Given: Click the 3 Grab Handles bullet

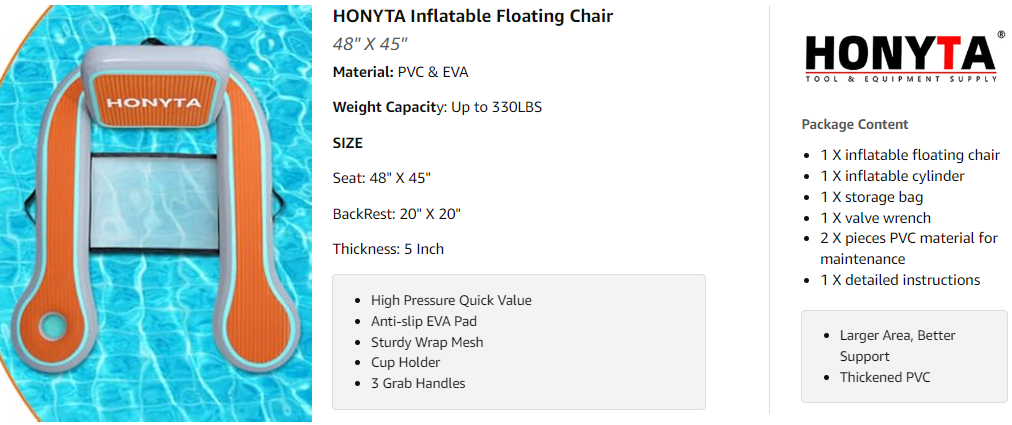Looking at the screenshot, I should tap(418, 383).
